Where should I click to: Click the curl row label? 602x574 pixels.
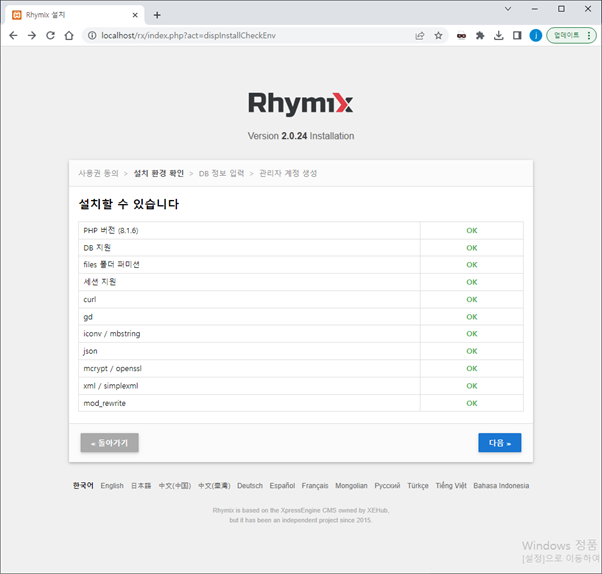[x=90, y=299]
